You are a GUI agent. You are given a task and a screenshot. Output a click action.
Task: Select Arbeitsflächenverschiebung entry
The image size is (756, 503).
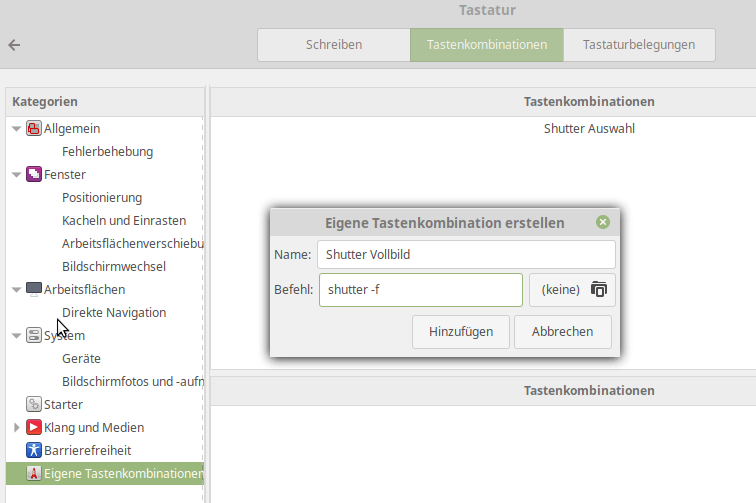pyautogui.click(x=133, y=244)
